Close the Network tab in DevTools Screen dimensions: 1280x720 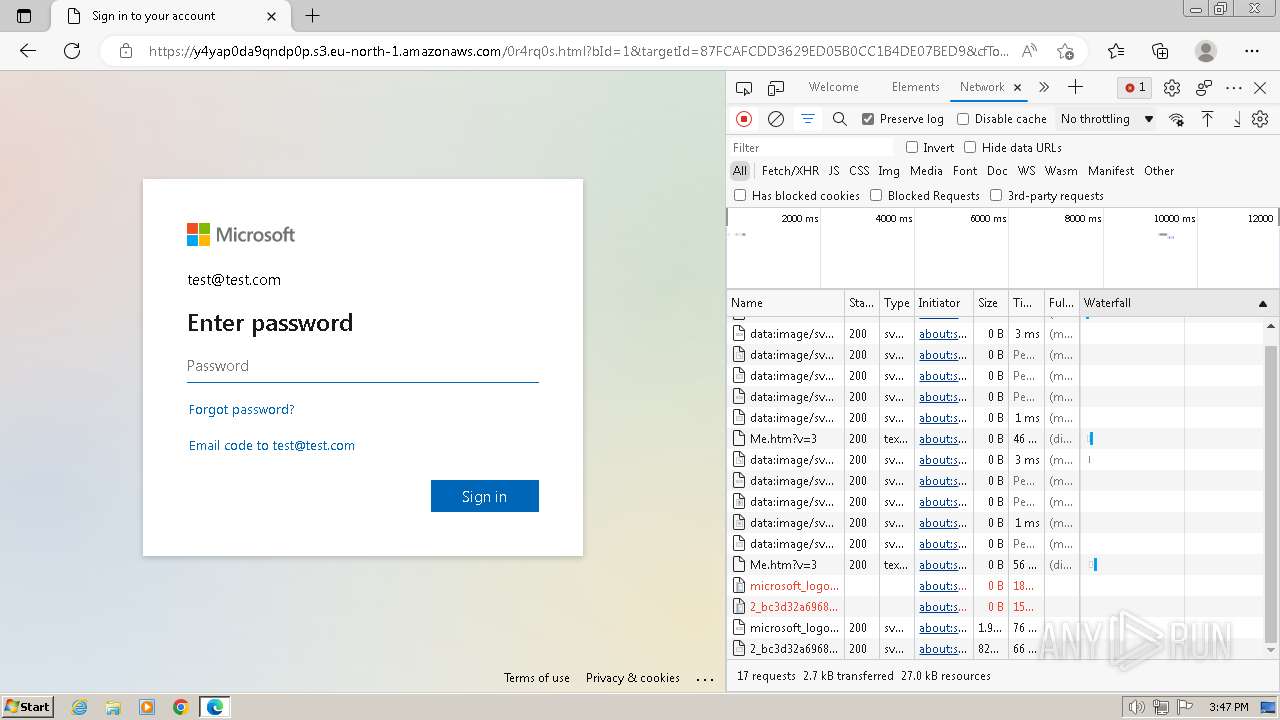(1017, 87)
